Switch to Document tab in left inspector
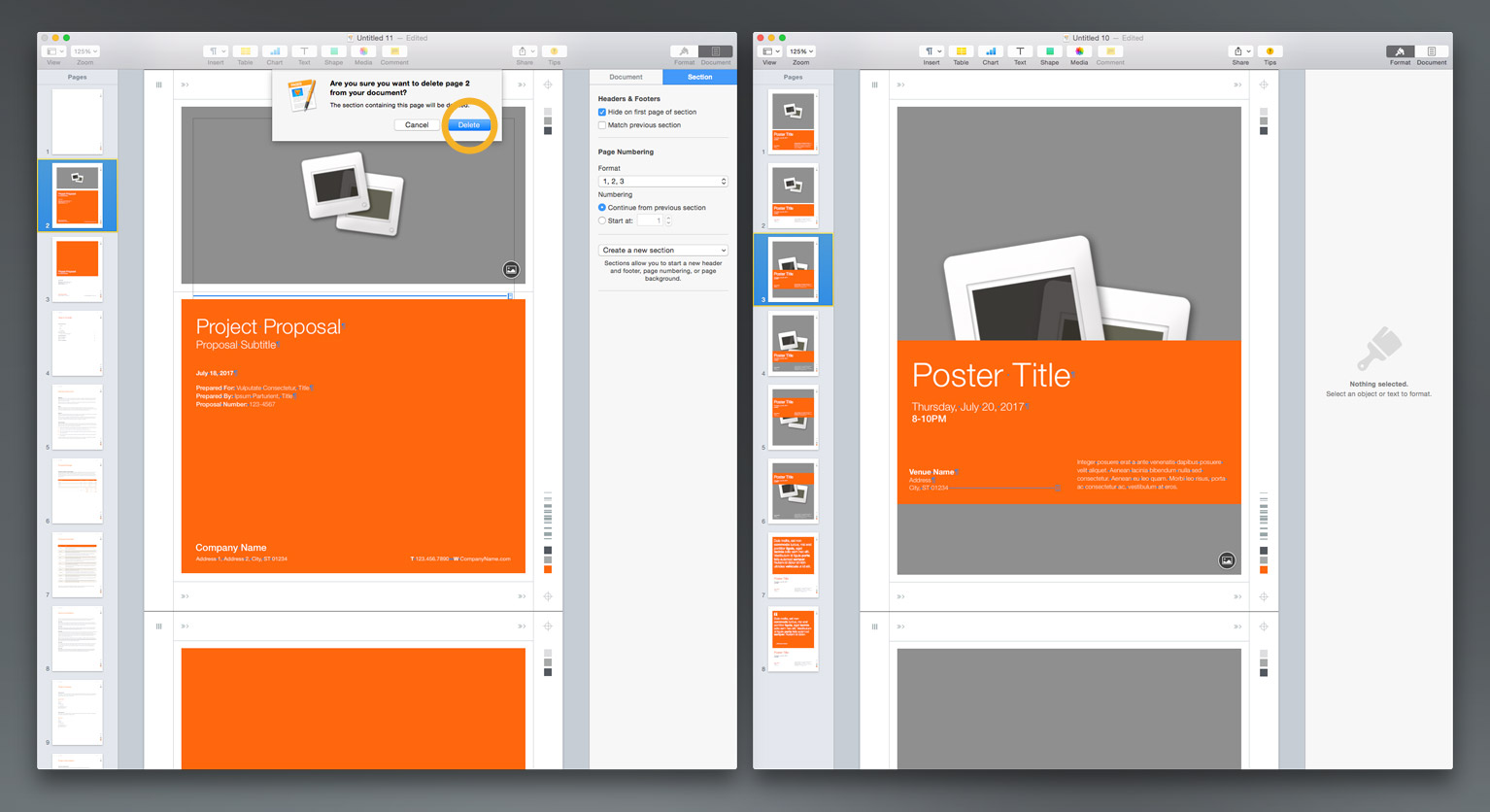 (626, 77)
